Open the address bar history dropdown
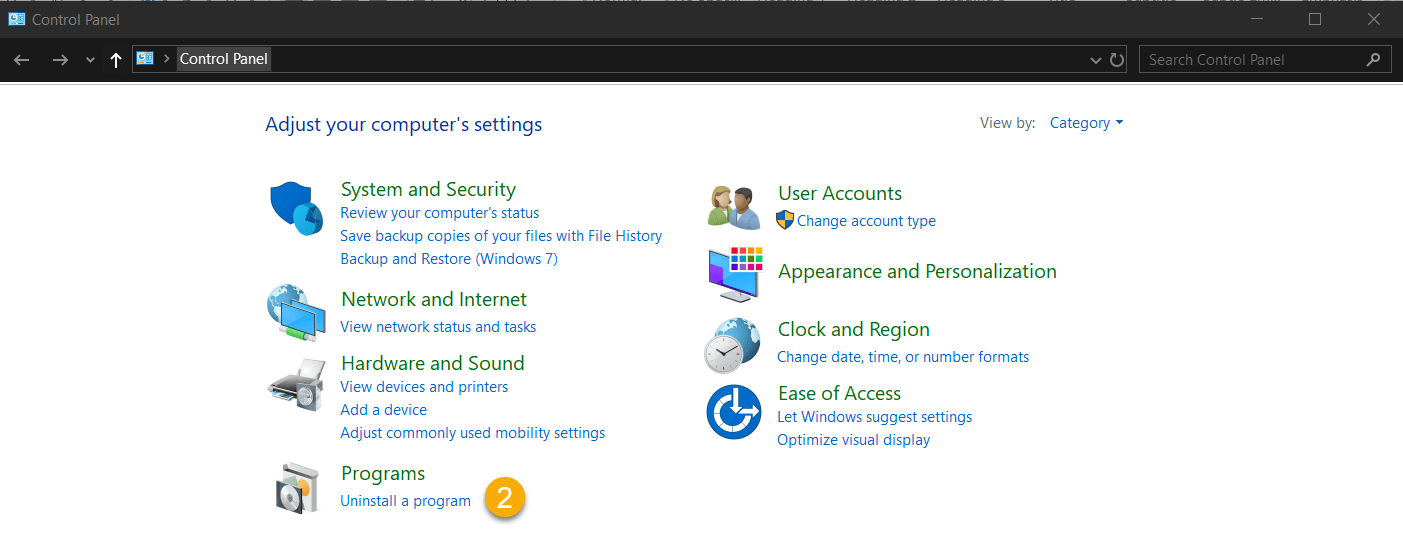This screenshot has height=548, width=1403. pos(1095,60)
